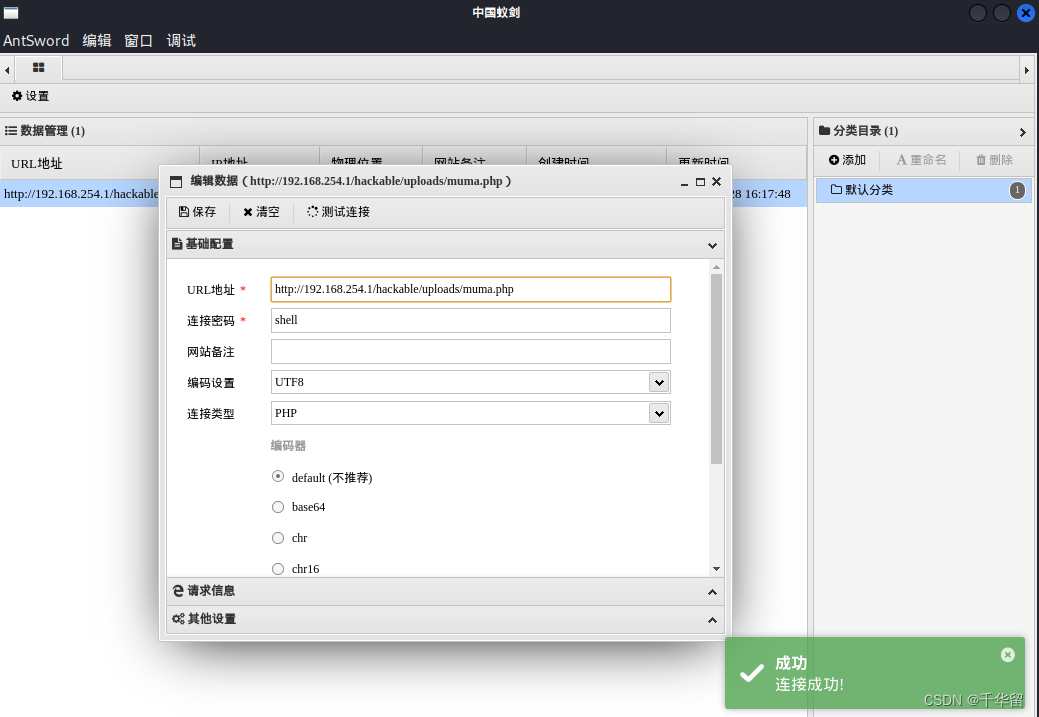This screenshot has width=1039, height=717.
Task: Open the 编辑 menu
Action: (97, 40)
